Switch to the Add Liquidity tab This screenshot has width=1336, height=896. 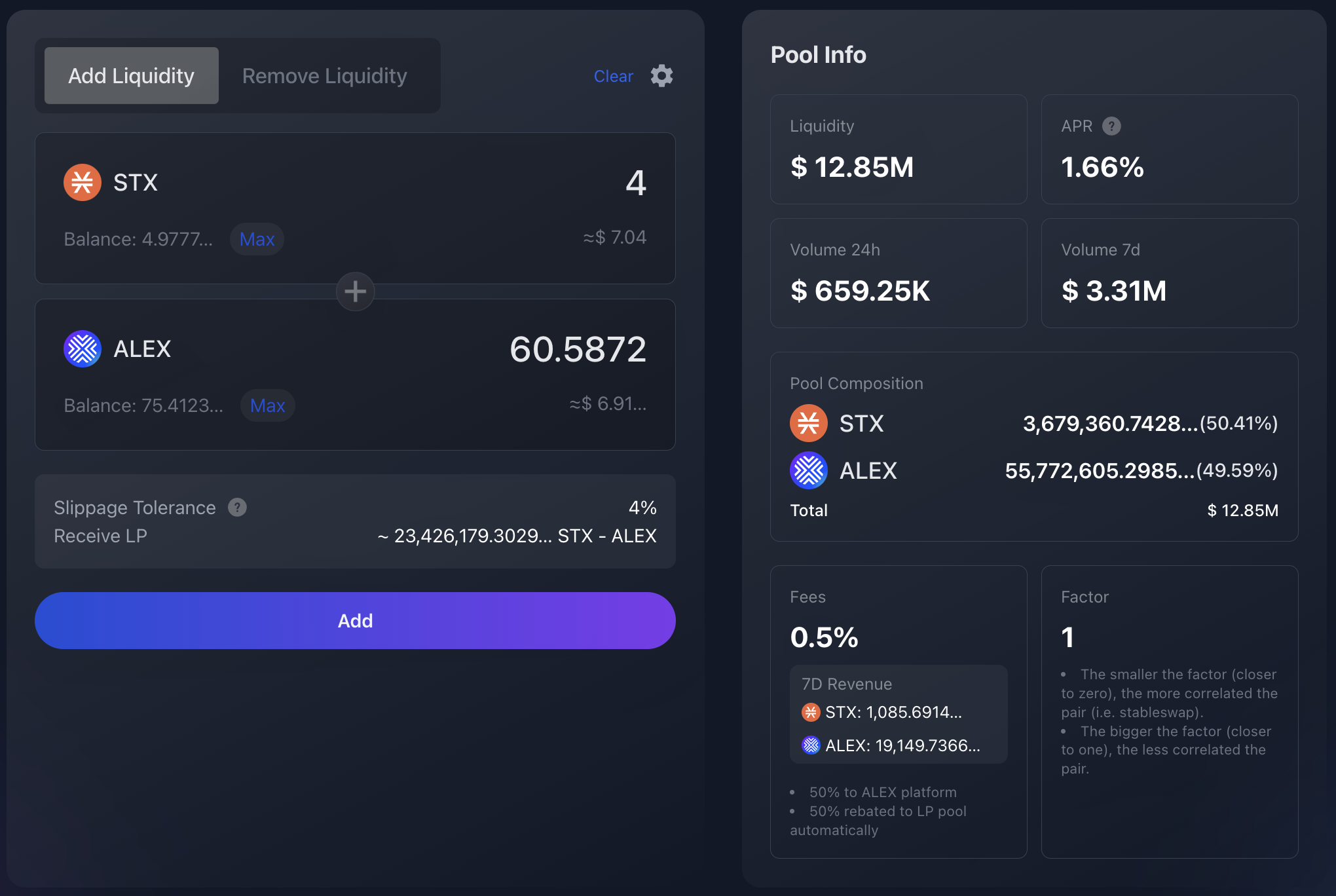coord(132,75)
